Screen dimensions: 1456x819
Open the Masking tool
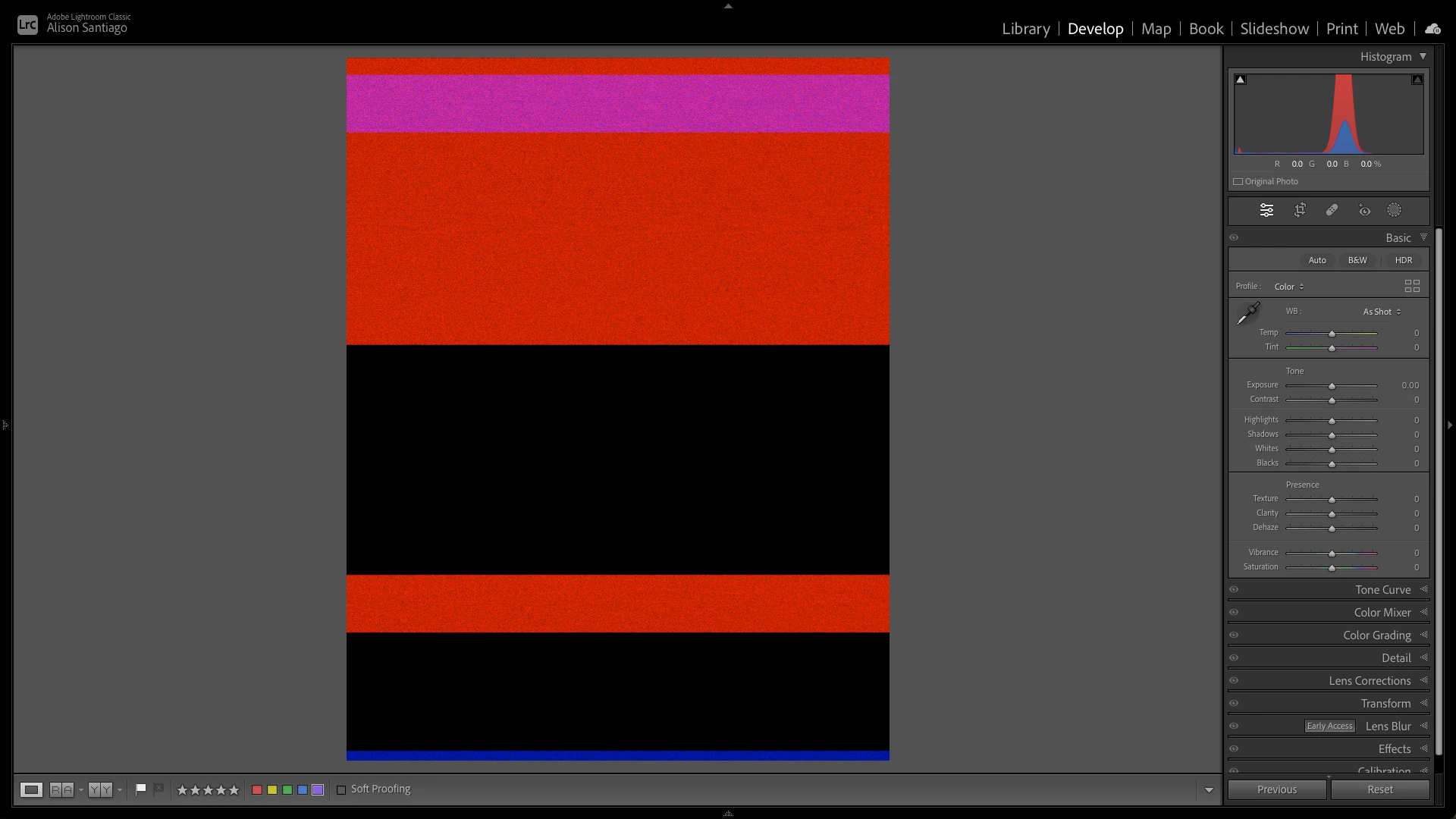(x=1394, y=210)
